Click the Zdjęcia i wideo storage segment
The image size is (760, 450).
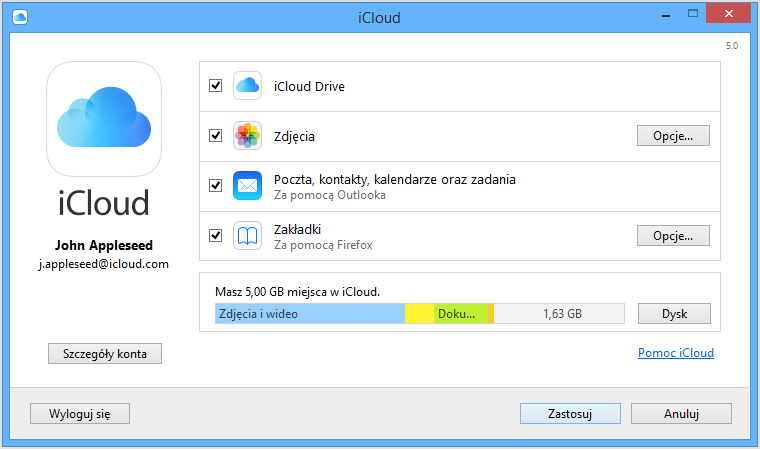click(310, 314)
